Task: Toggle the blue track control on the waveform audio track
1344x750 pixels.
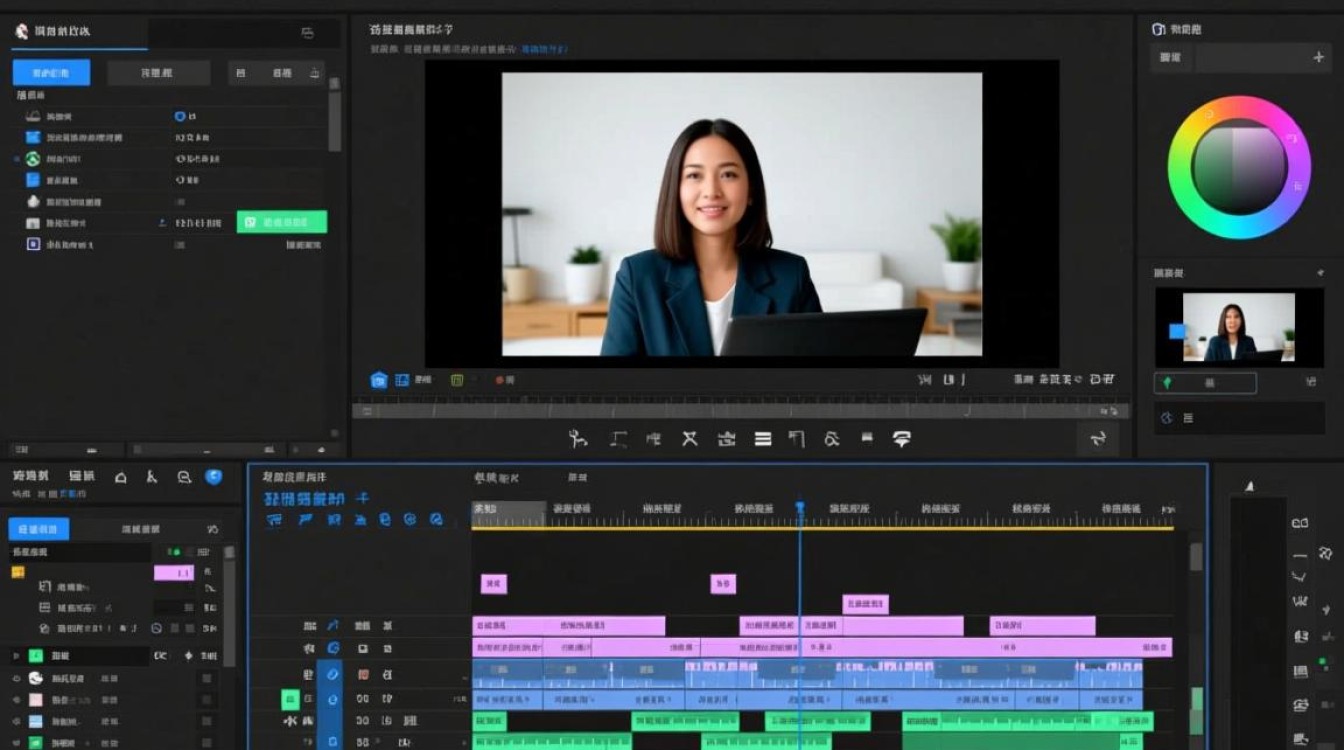Action: pyautogui.click(x=333, y=675)
